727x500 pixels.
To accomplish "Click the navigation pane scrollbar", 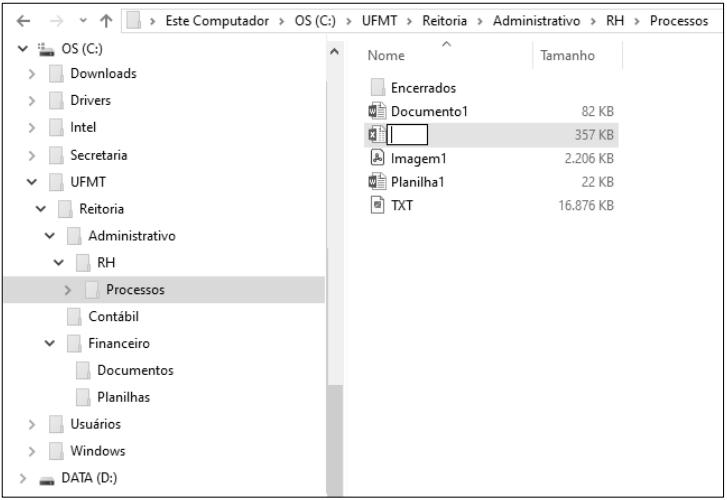I will [x=335, y=250].
